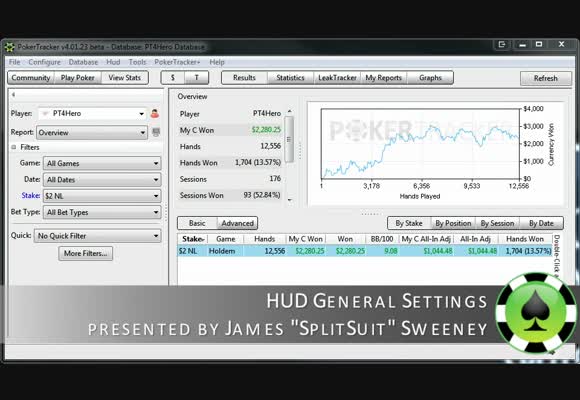The height and width of the screenshot is (400, 580).
Task: Open the File menu
Action: click(x=14, y=62)
